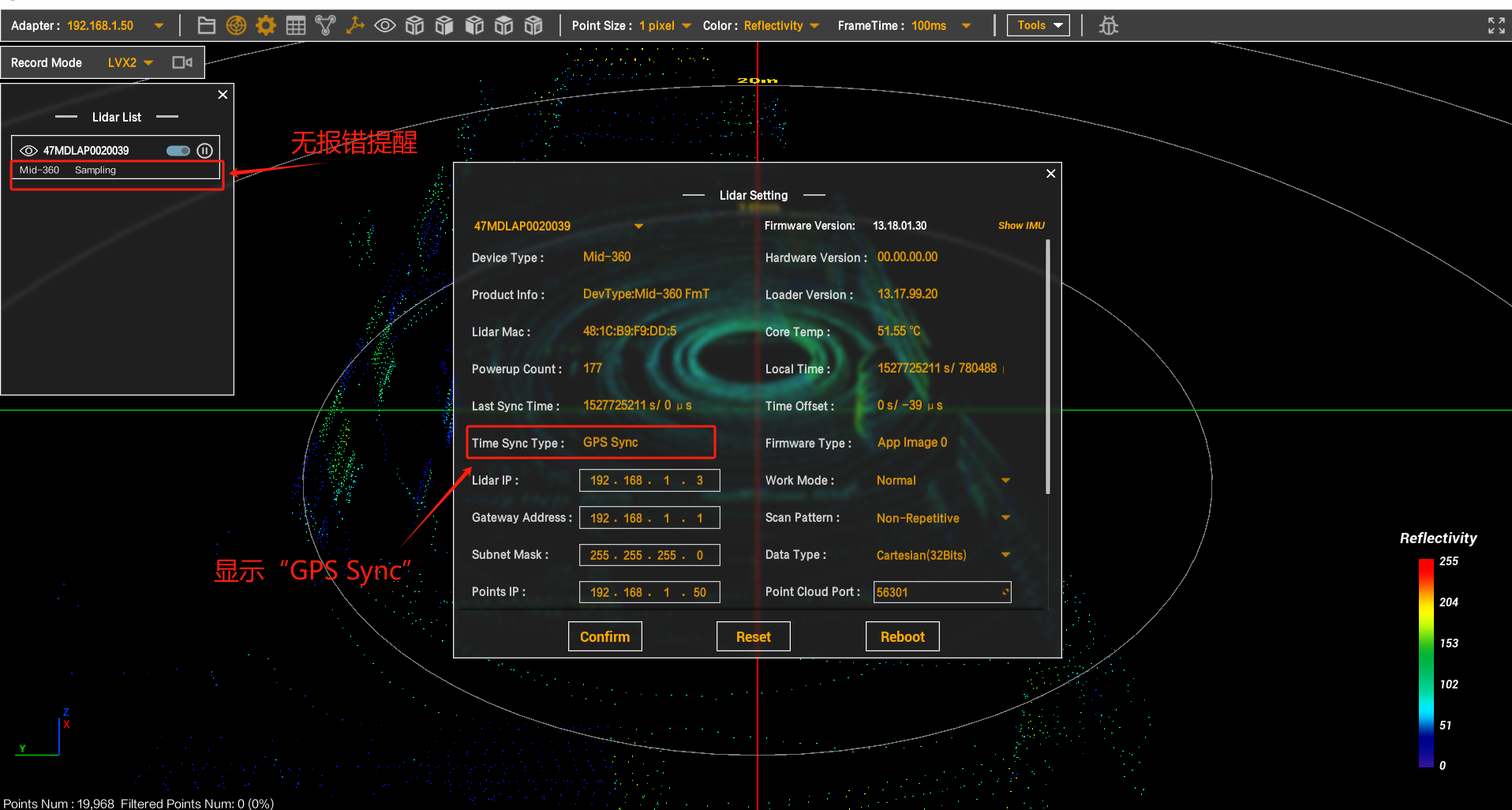
Task: Open the Tools dropdown menu
Action: point(1039,25)
